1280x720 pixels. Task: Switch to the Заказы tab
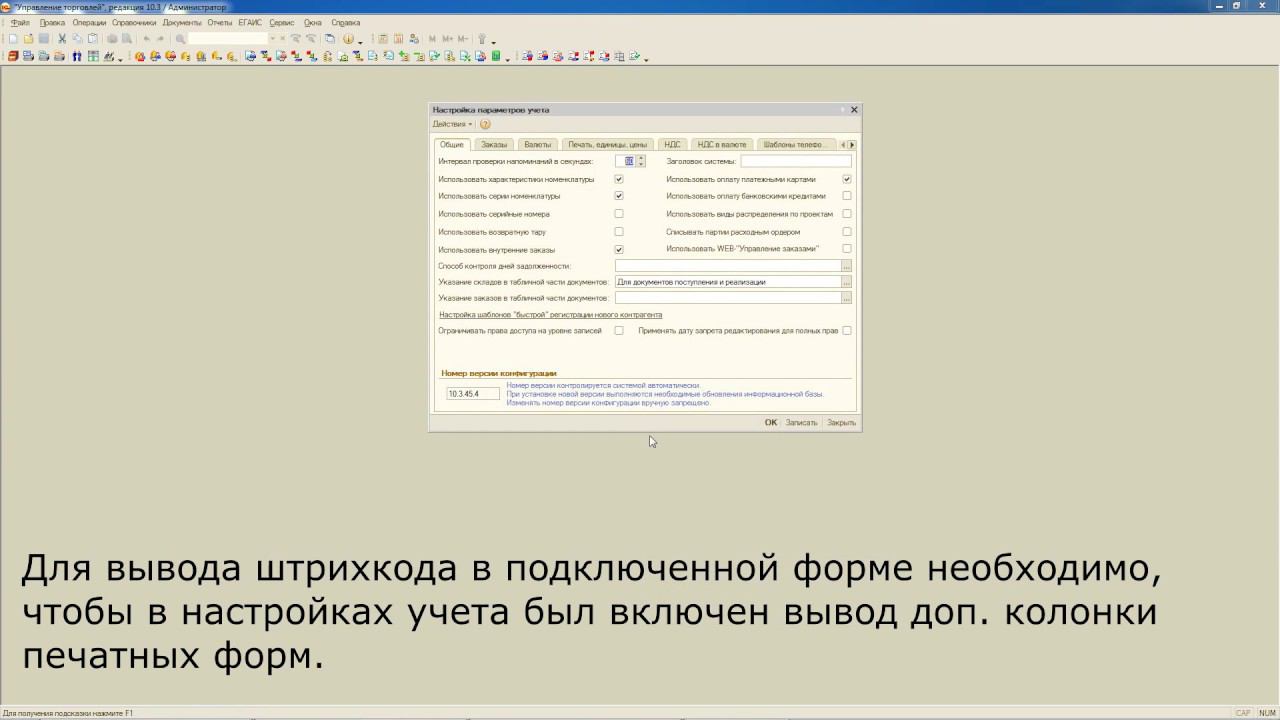(x=494, y=144)
